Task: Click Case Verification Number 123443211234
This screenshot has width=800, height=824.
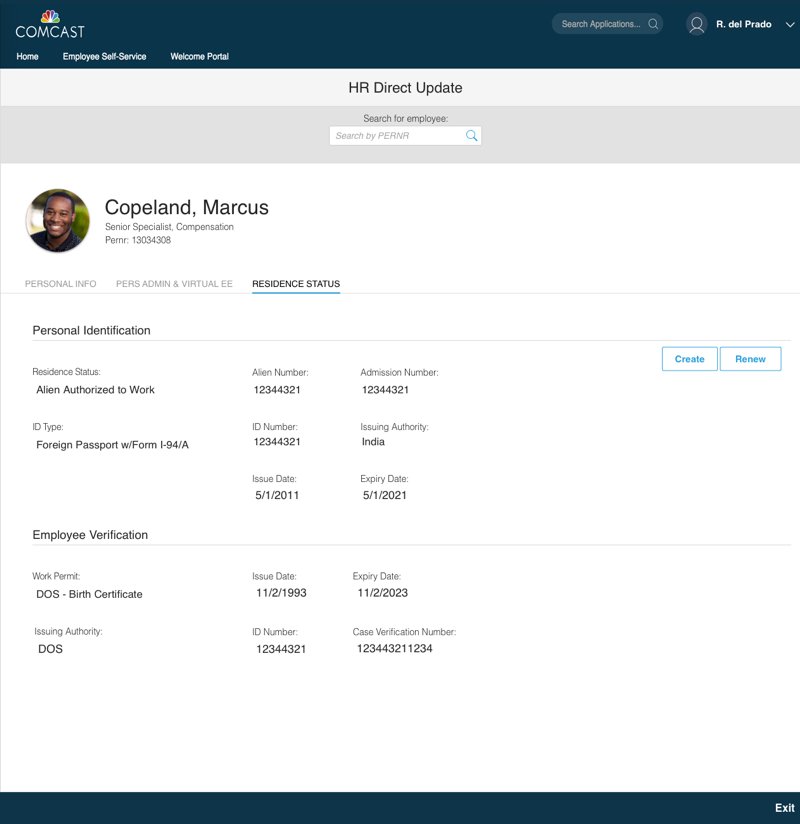Action: (395, 648)
